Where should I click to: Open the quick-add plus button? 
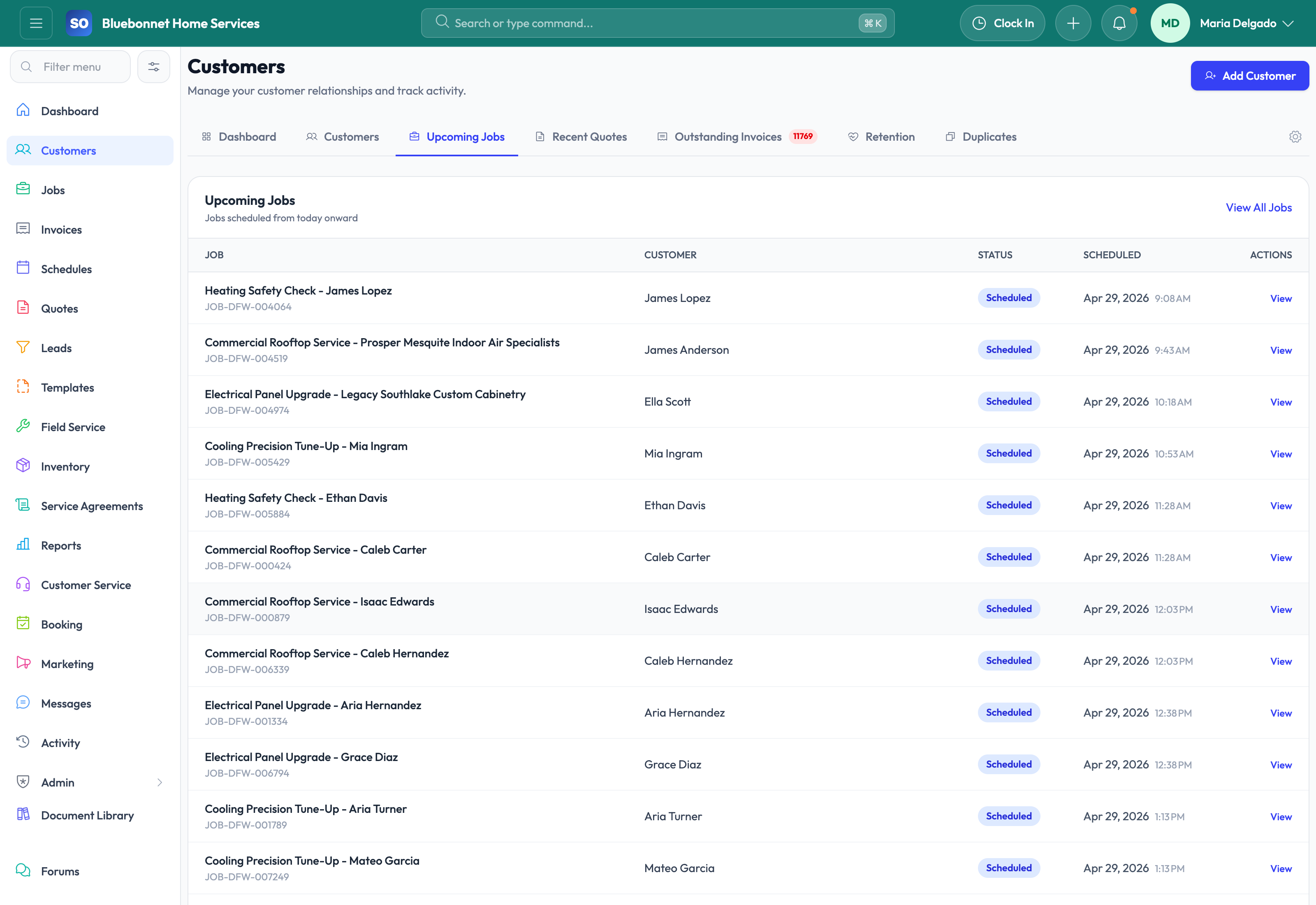[1073, 23]
